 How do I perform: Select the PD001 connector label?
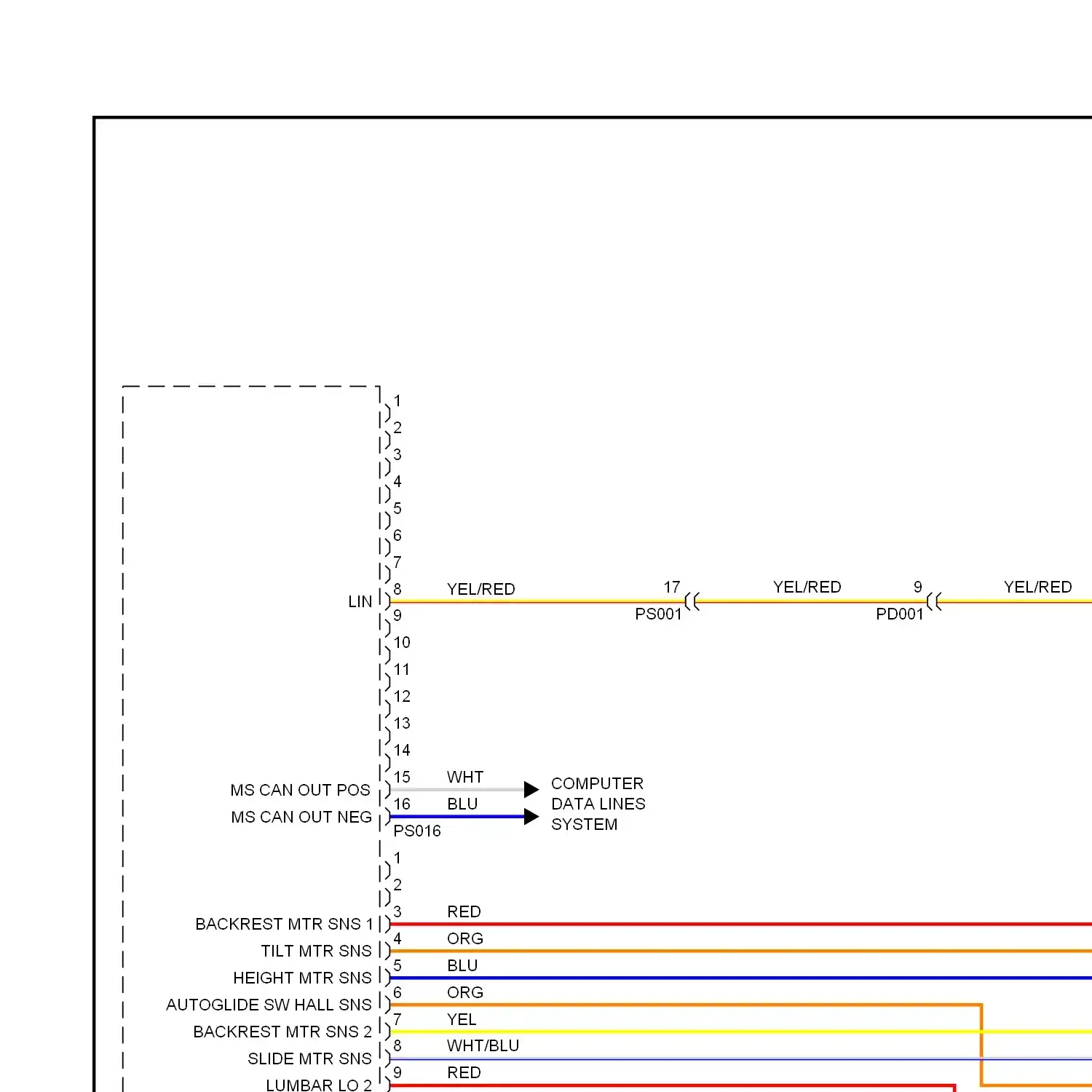point(899,614)
